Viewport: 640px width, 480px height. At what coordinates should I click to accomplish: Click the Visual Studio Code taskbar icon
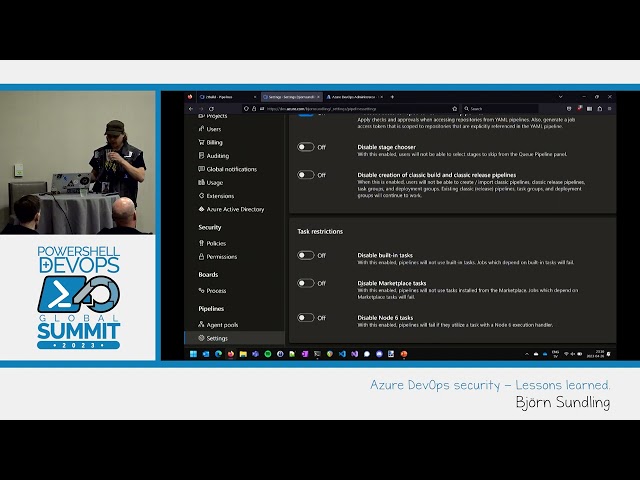coord(342,354)
